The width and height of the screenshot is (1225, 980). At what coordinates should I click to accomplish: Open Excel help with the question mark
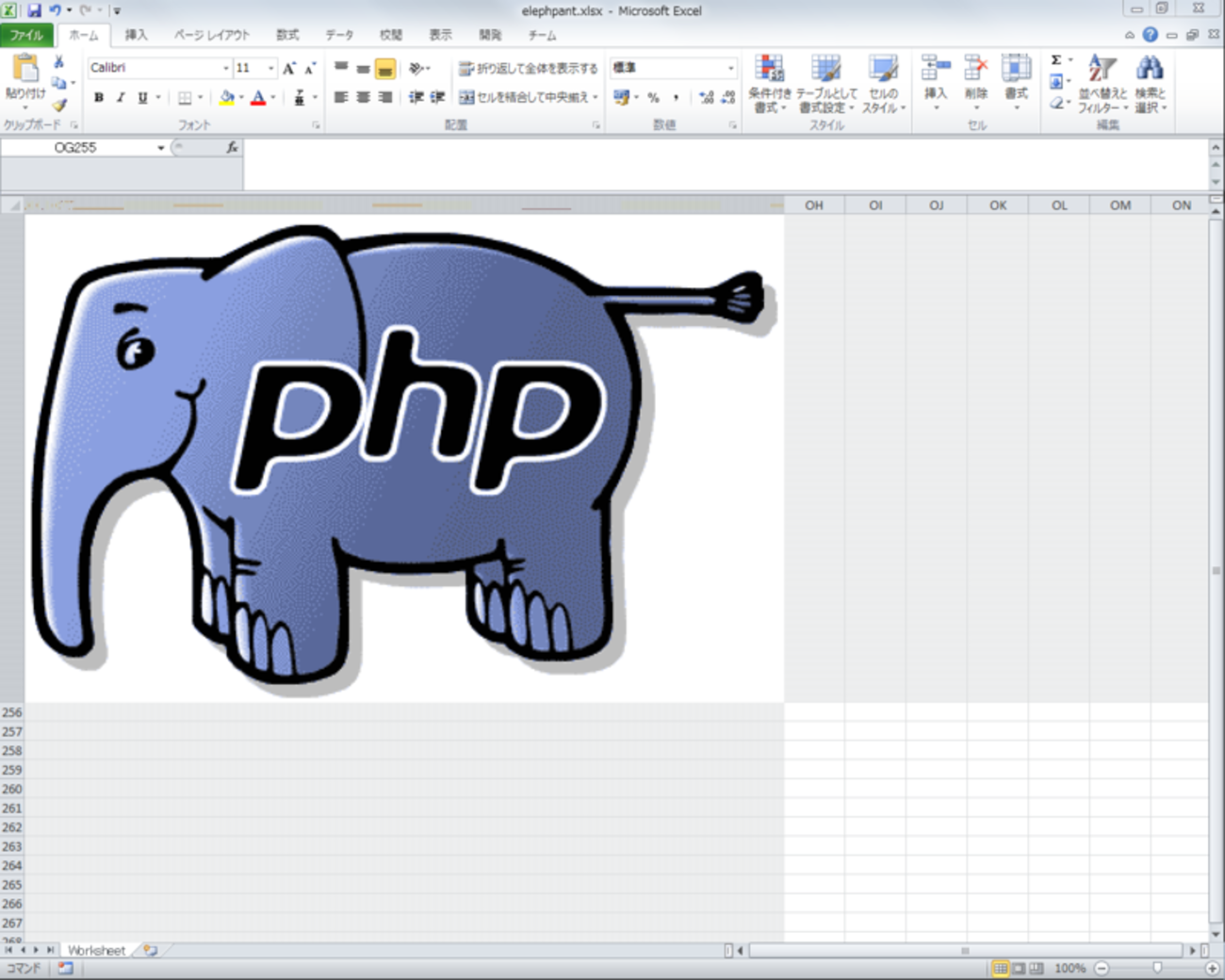click(x=1150, y=35)
